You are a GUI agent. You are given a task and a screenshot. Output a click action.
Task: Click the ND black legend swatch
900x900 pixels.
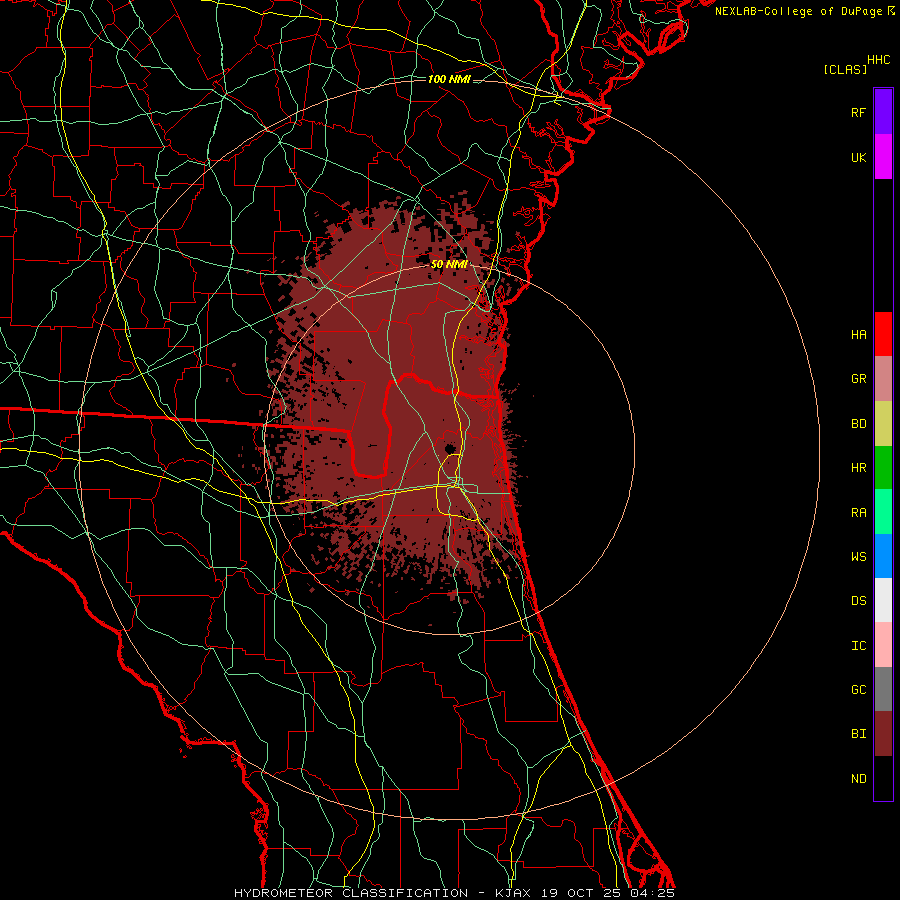coord(883,778)
